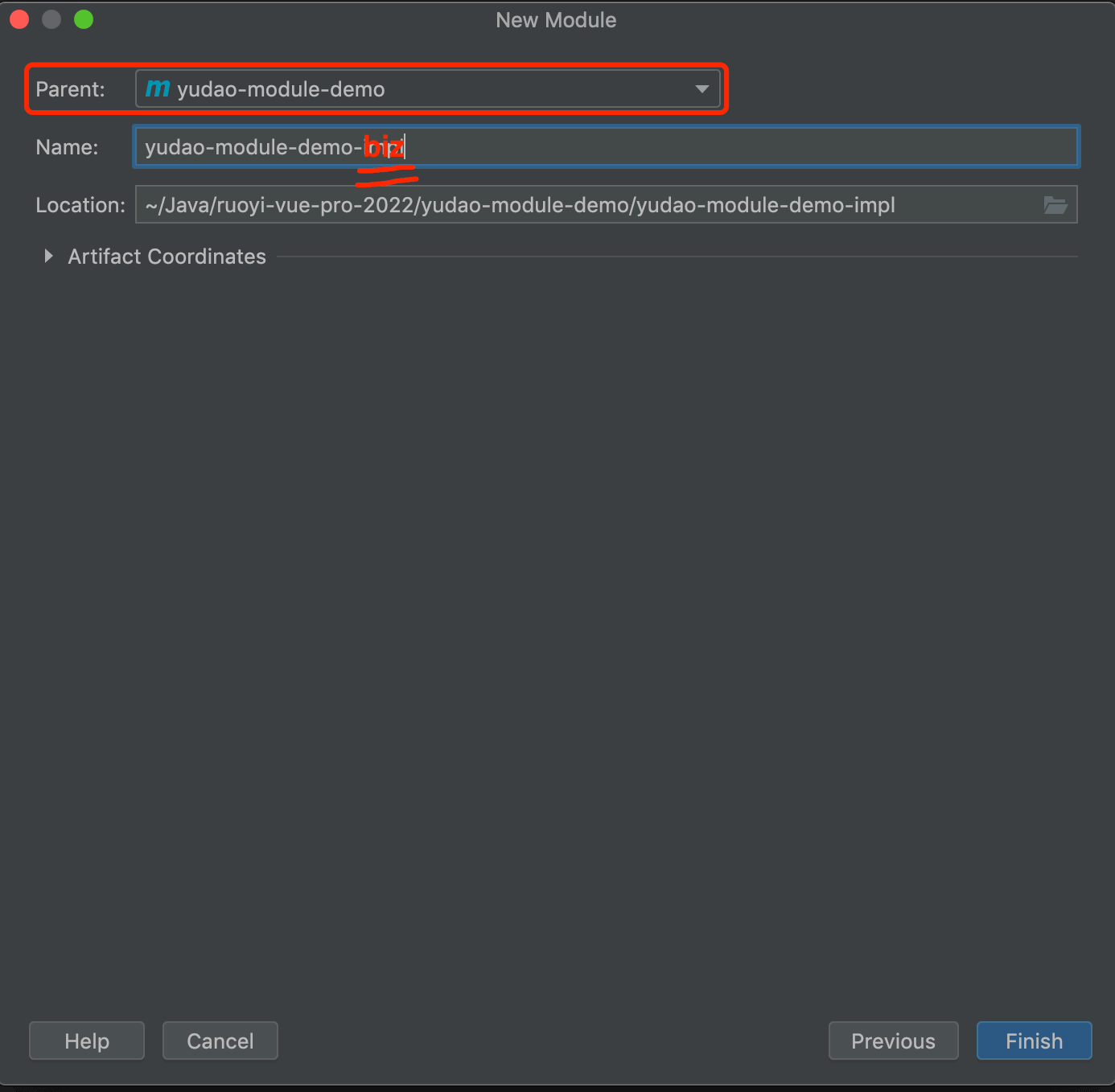Expand the Artifact Coordinates disclosure triangle
Image resolution: width=1115 pixels, height=1092 pixels.
pos(48,257)
